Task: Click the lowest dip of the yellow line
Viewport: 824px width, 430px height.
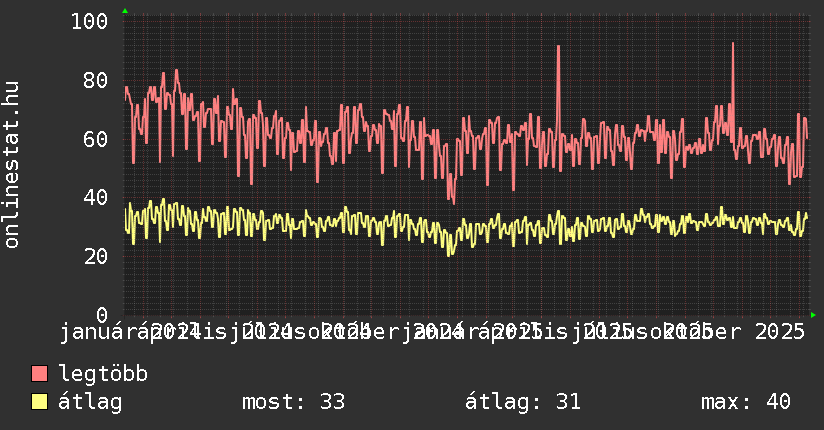Action: pyautogui.click(x=450, y=253)
